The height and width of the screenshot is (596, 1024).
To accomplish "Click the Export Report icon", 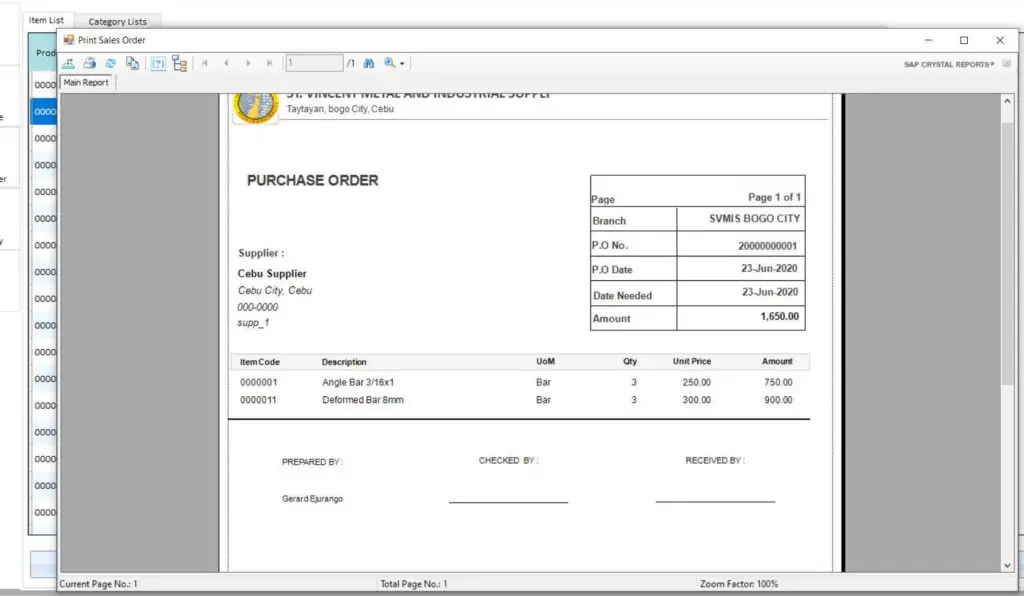I will click(68, 63).
